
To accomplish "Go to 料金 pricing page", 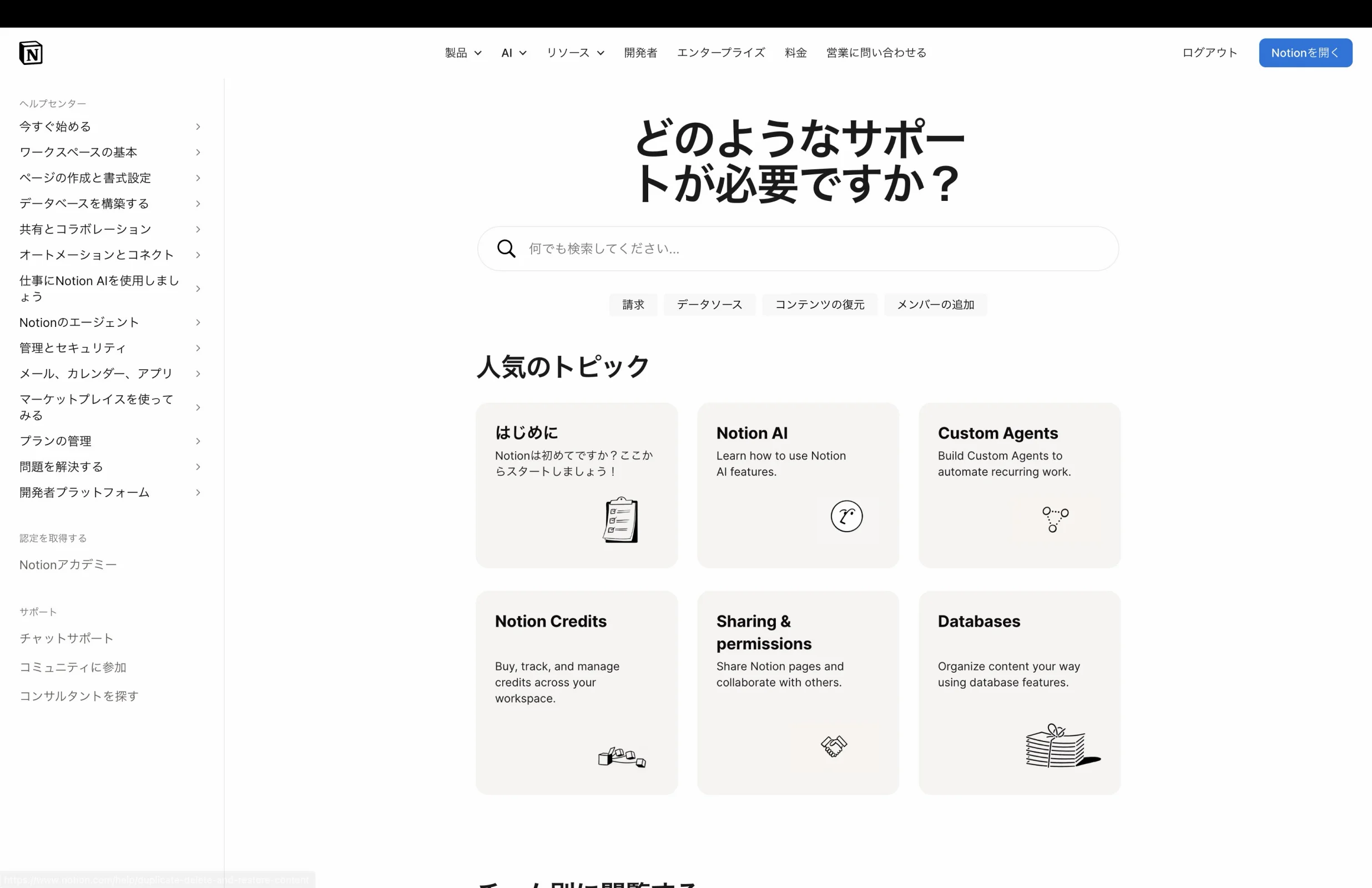I will [x=795, y=53].
